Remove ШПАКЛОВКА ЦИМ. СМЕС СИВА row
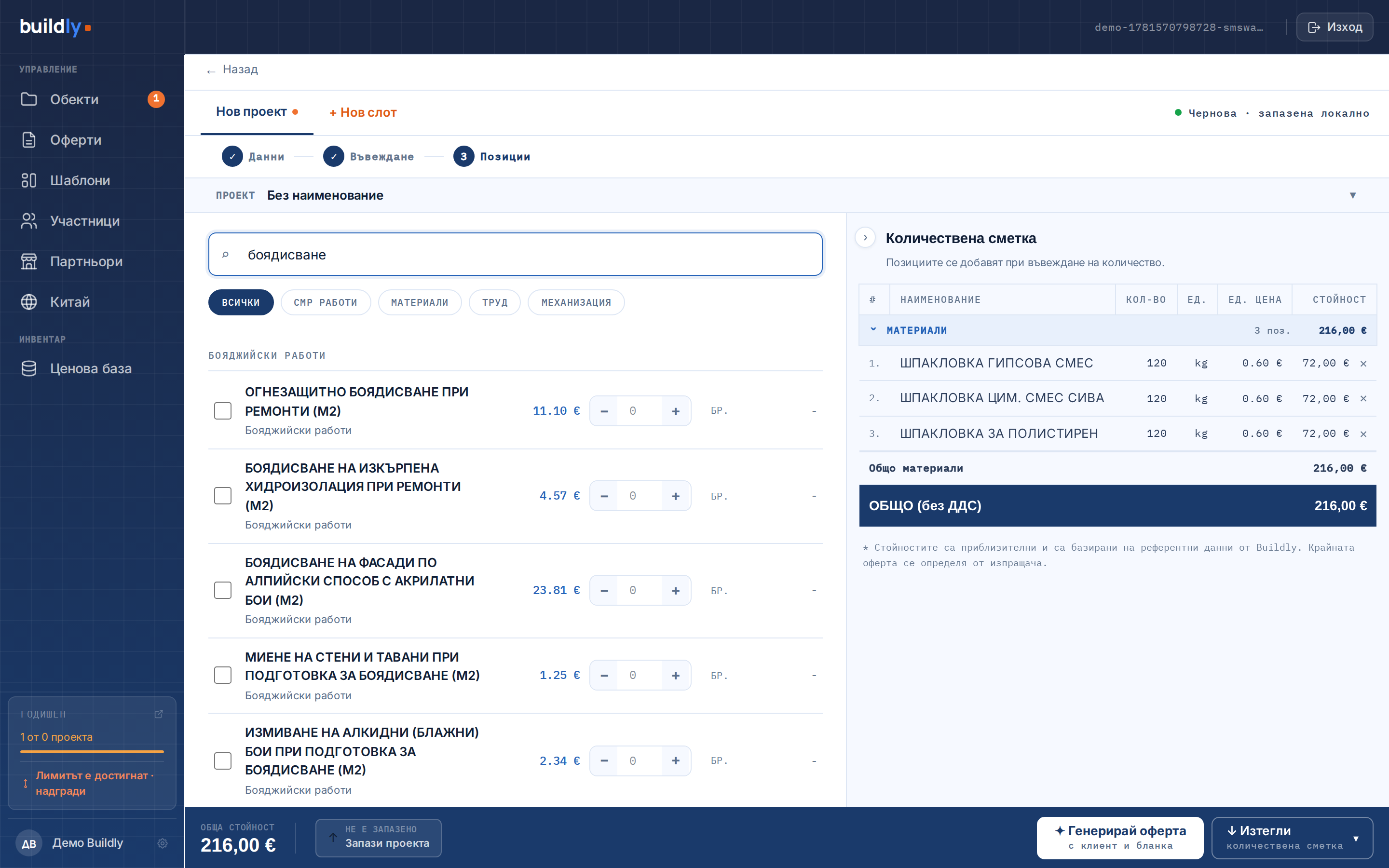 [x=1363, y=398]
